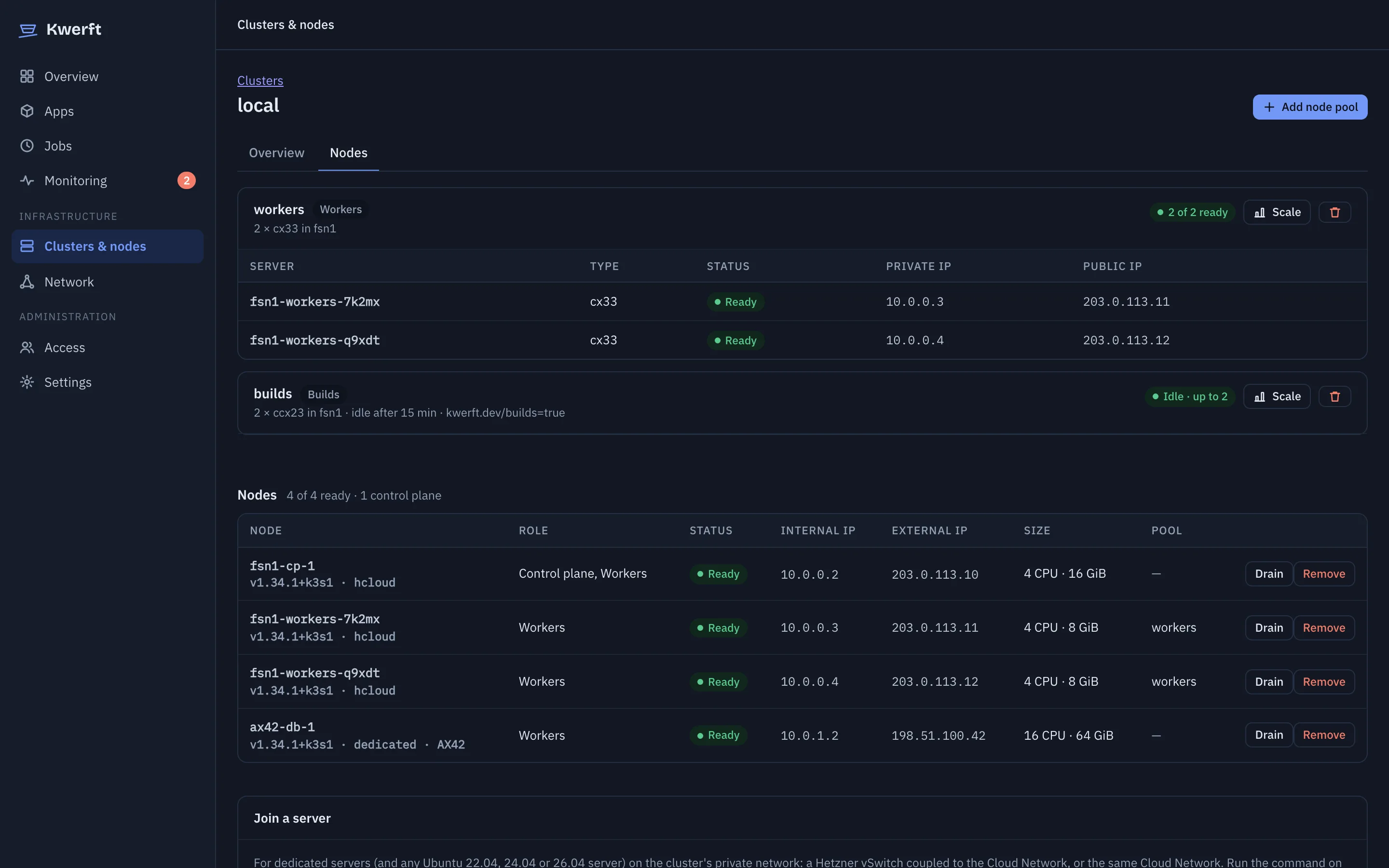Open the Network page
Image resolution: width=1389 pixels, height=868 pixels.
108,282
